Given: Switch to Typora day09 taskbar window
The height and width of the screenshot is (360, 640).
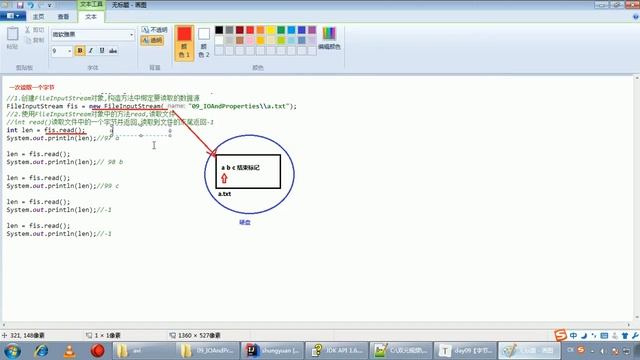Looking at the screenshot, I should click(464, 351).
